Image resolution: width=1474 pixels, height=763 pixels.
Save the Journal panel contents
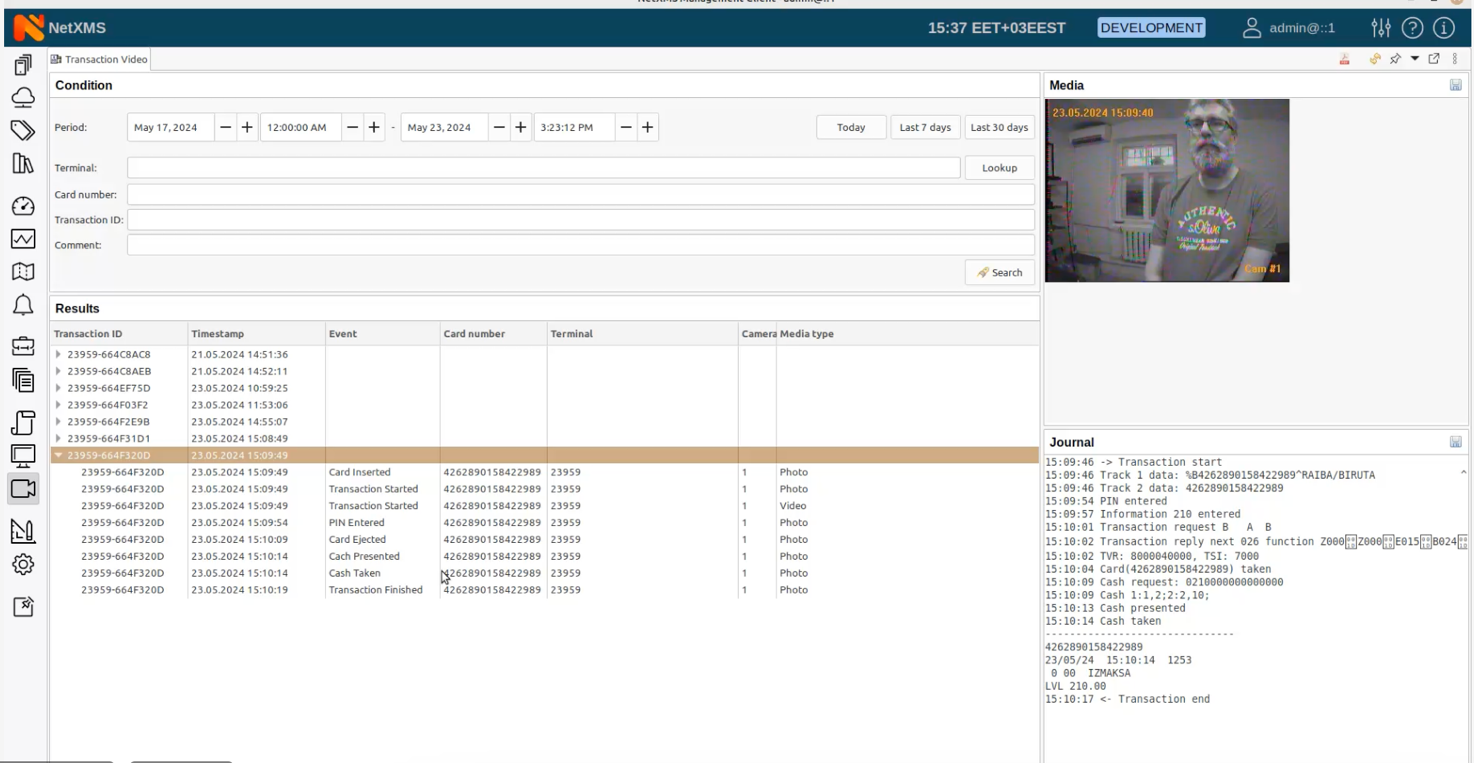[x=1455, y=442]
